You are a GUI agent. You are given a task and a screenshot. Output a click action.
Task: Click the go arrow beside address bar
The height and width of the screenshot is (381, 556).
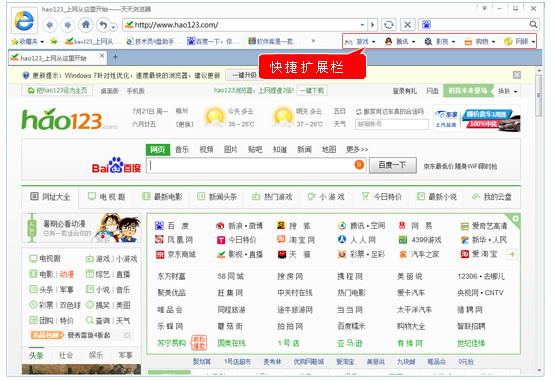[x=372, y=25]
